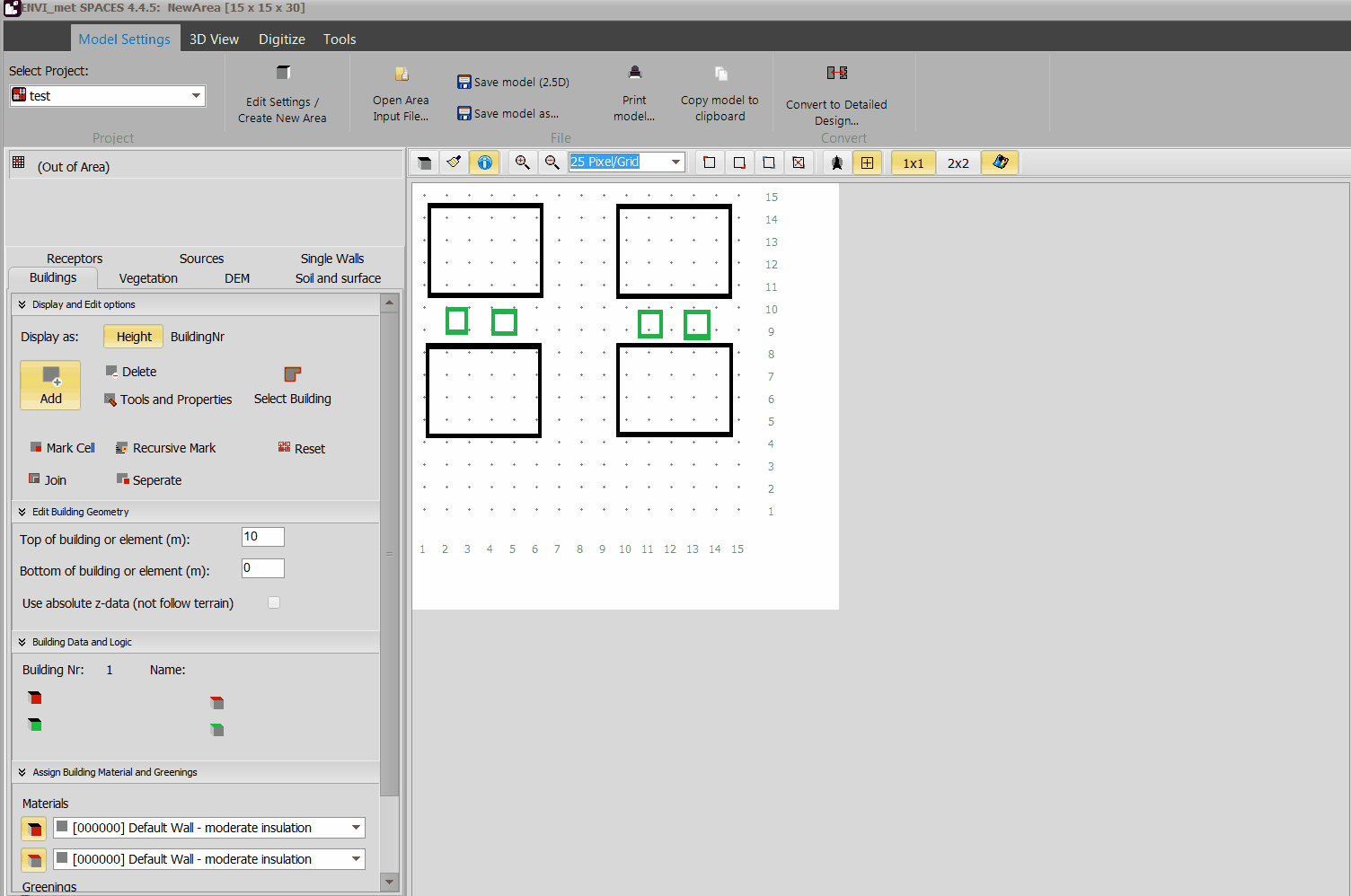
Task: Click the red-topped roof cube icon
Action: click(216, 702)
